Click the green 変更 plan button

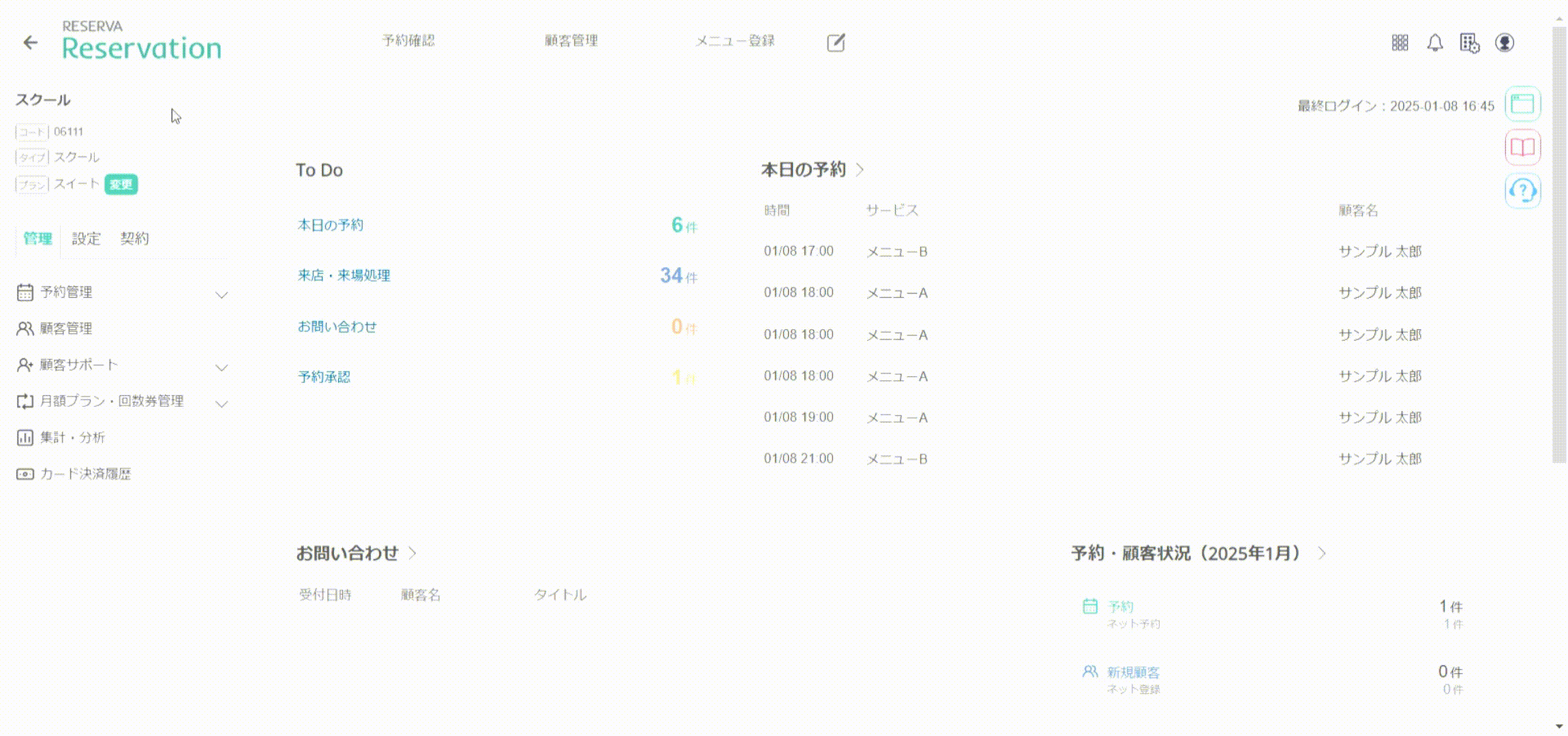pos(121,184)
